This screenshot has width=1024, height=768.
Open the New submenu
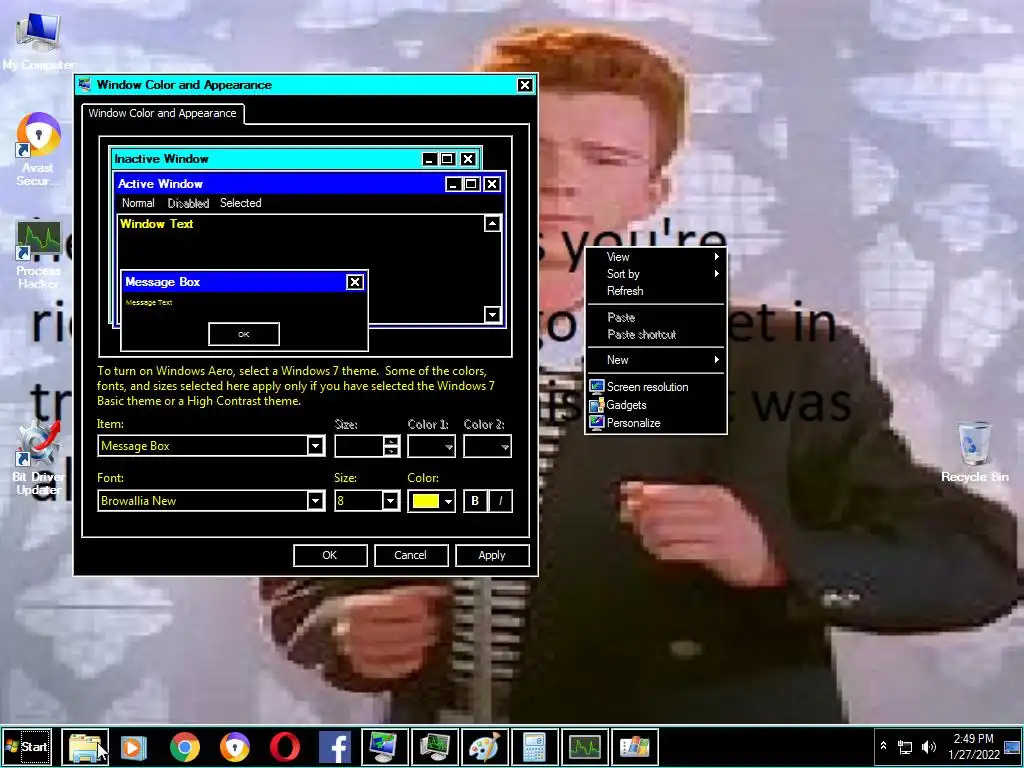click(656, 360)
